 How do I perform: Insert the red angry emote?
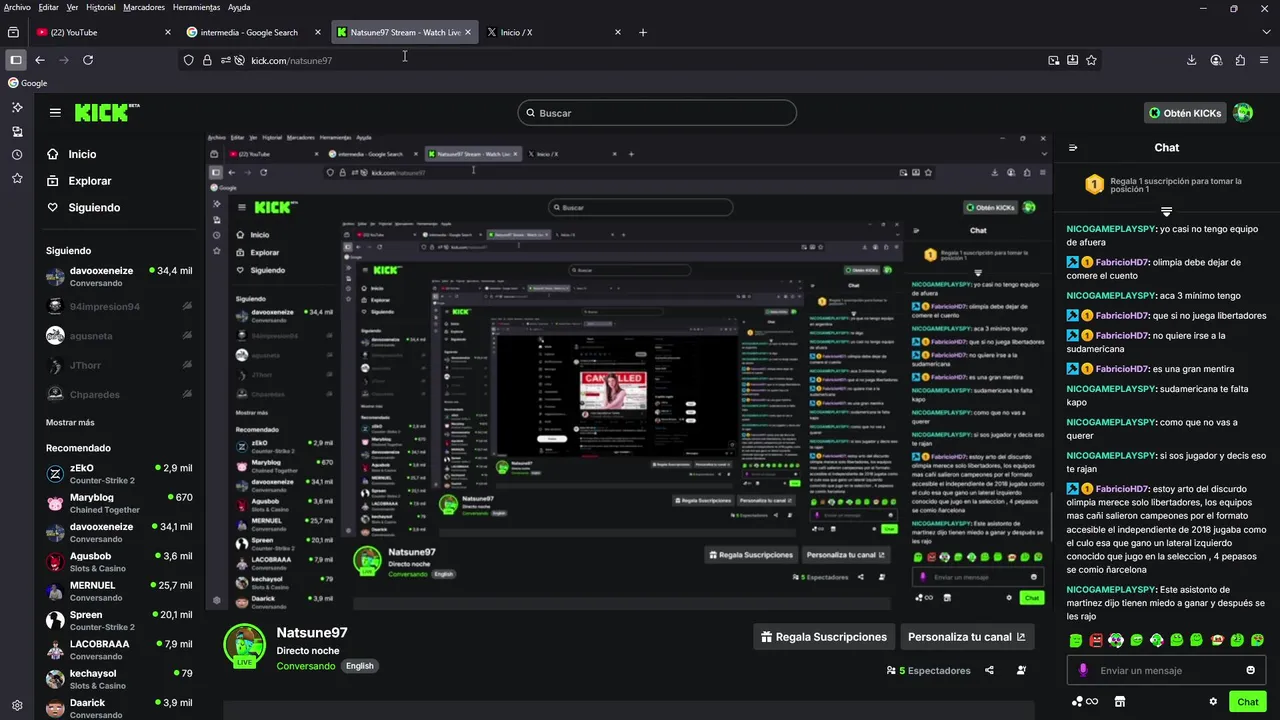point(1096,640)
